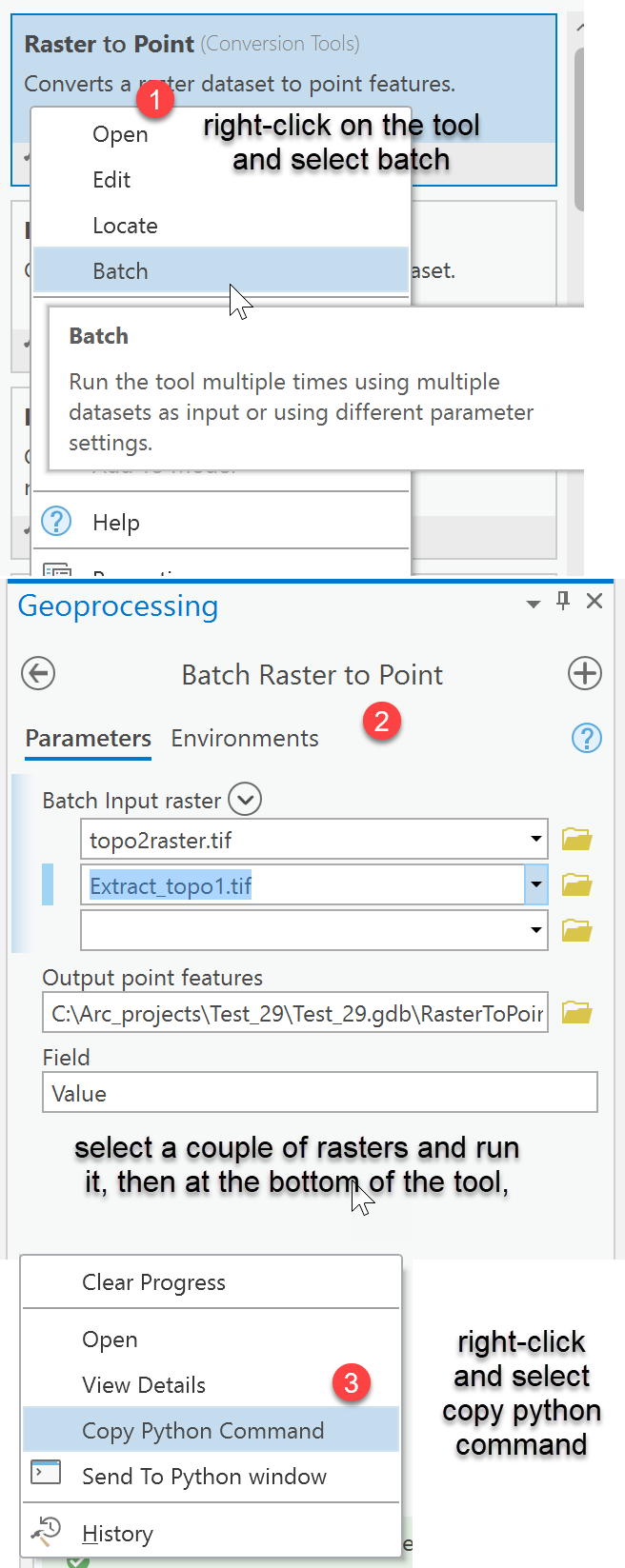Switch to the Environments tab
The width and height of the screenshot is (625, 1568).
click(245, 738)
